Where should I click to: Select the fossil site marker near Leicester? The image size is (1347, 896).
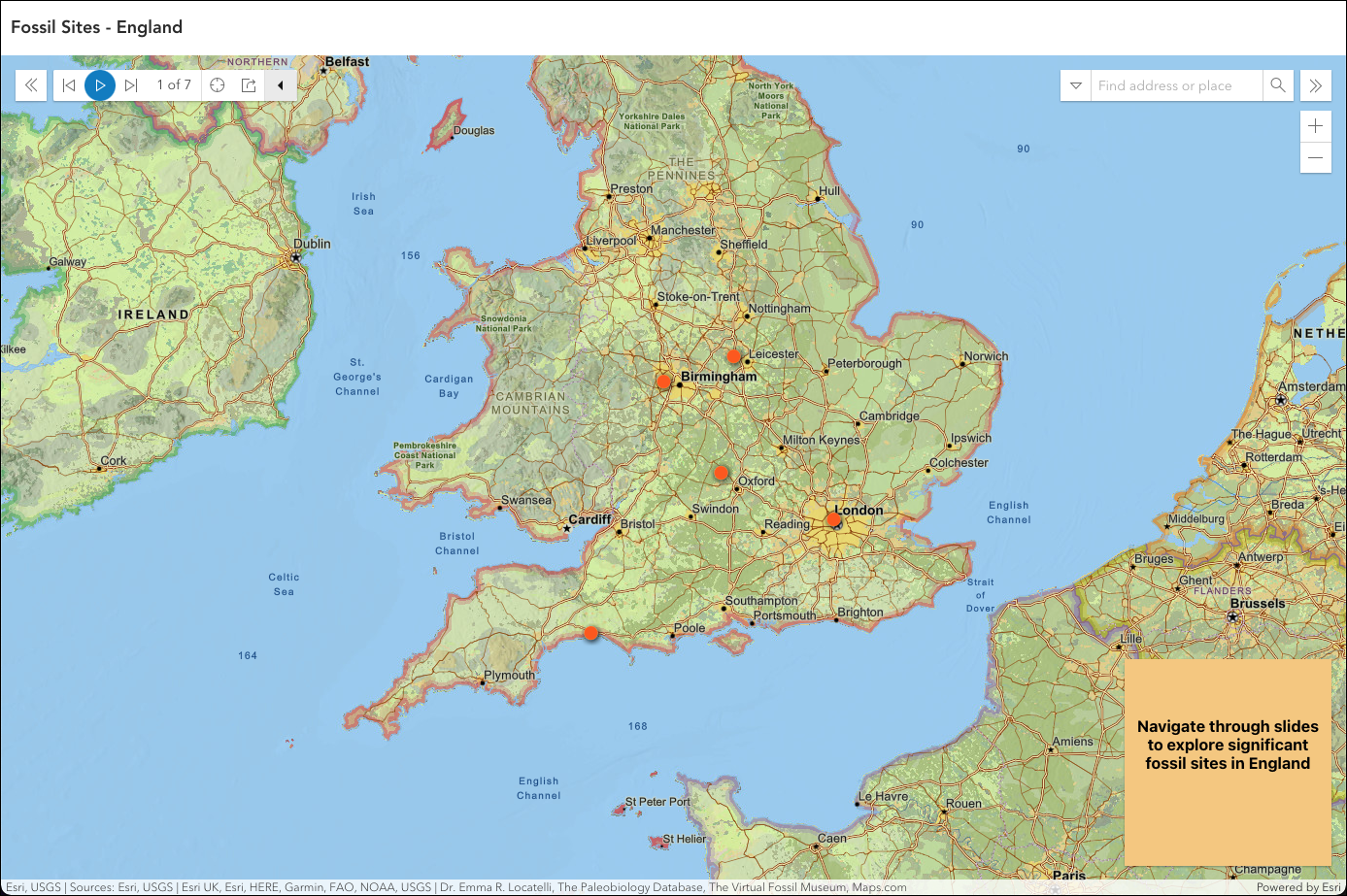tap(734, 356)
